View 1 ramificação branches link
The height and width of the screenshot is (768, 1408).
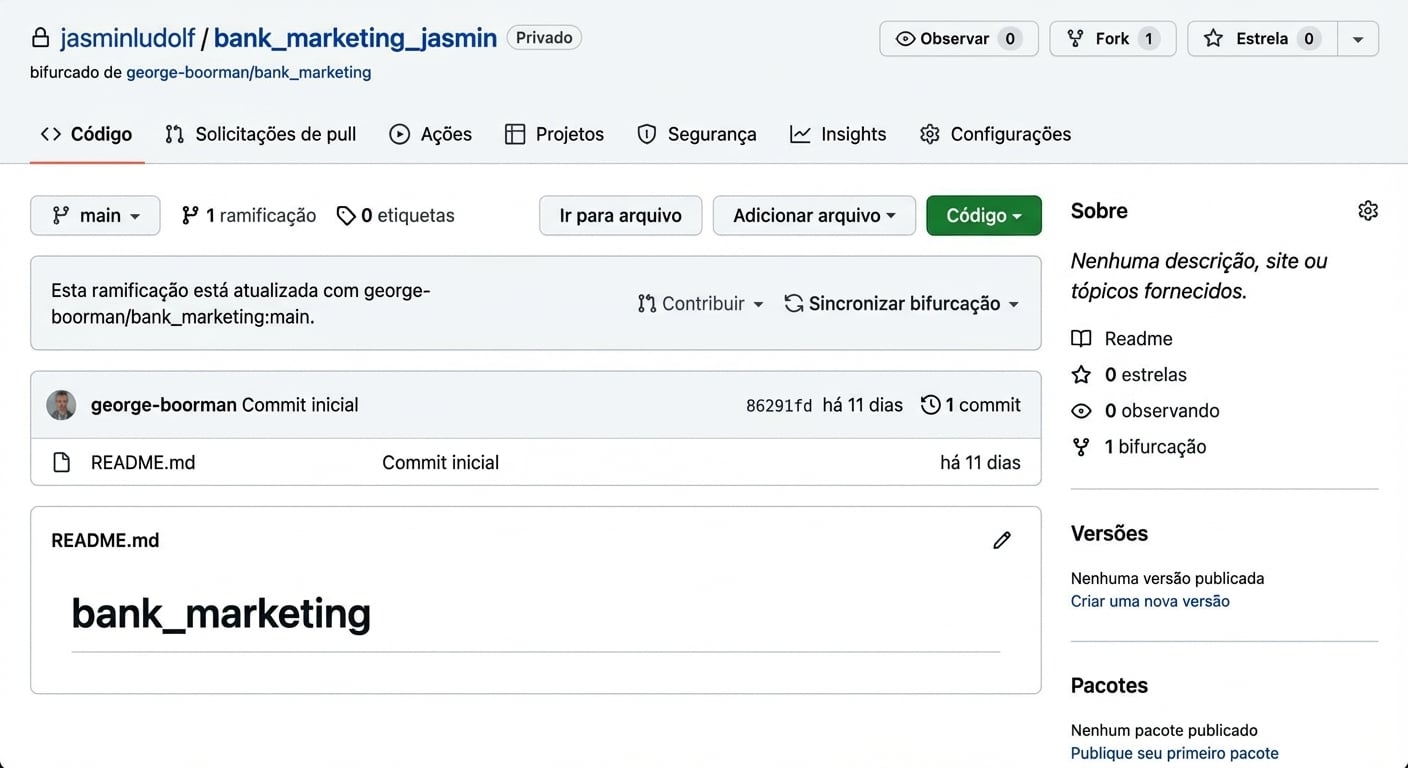[x=248, y=215]
